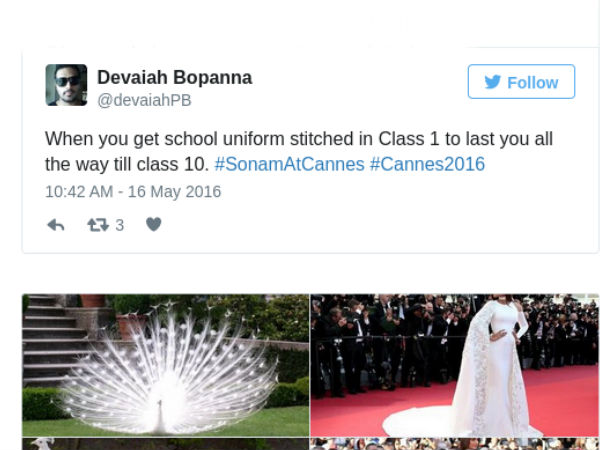Click the retweet count number 3
The image size is (600, 450).
point(119,225)
